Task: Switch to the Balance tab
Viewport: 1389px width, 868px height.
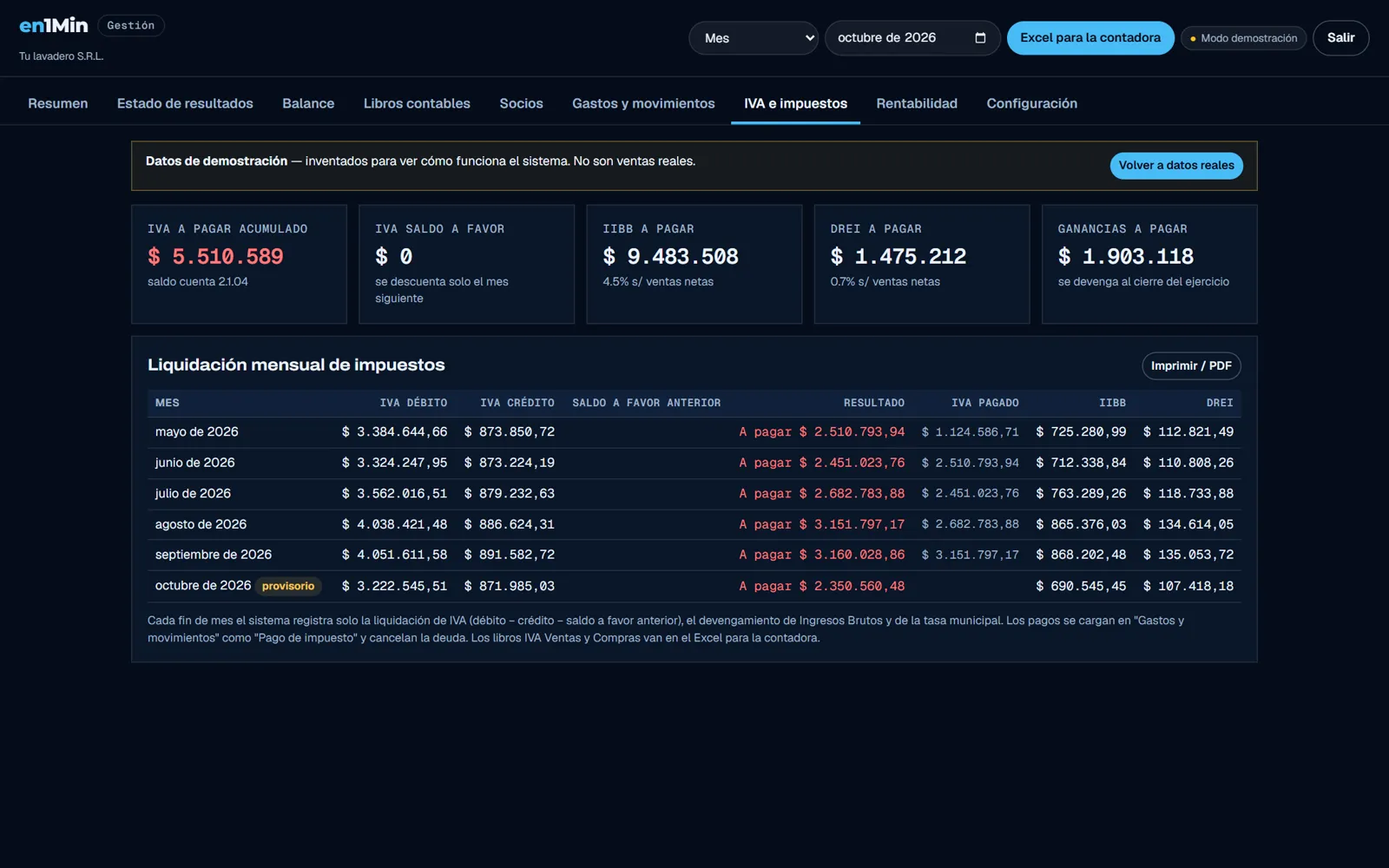Action: (308, 103)
